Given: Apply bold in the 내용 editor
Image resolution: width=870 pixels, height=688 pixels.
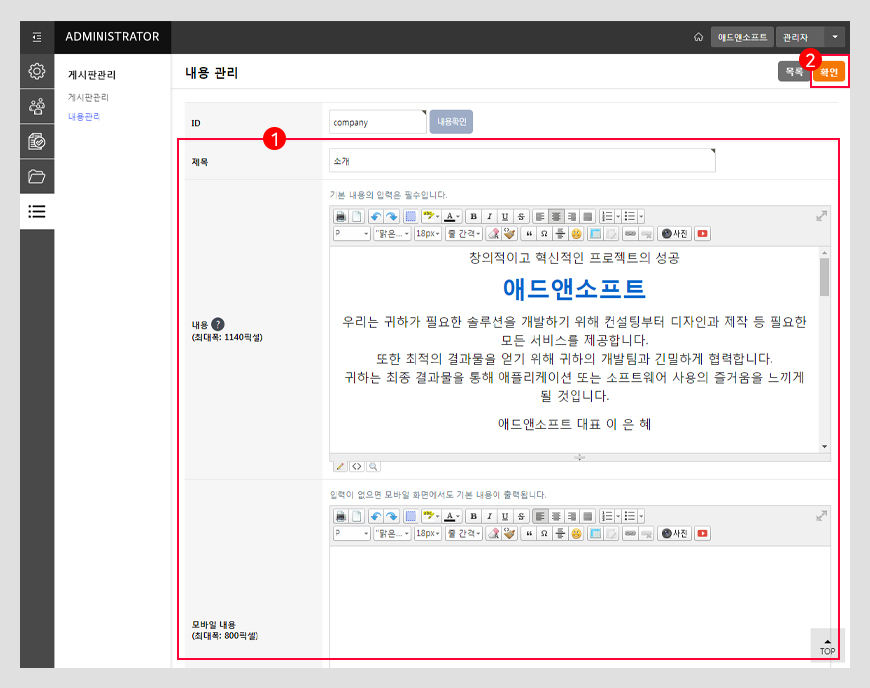Looking at the screenshot, I should click(x=473, y=216).
